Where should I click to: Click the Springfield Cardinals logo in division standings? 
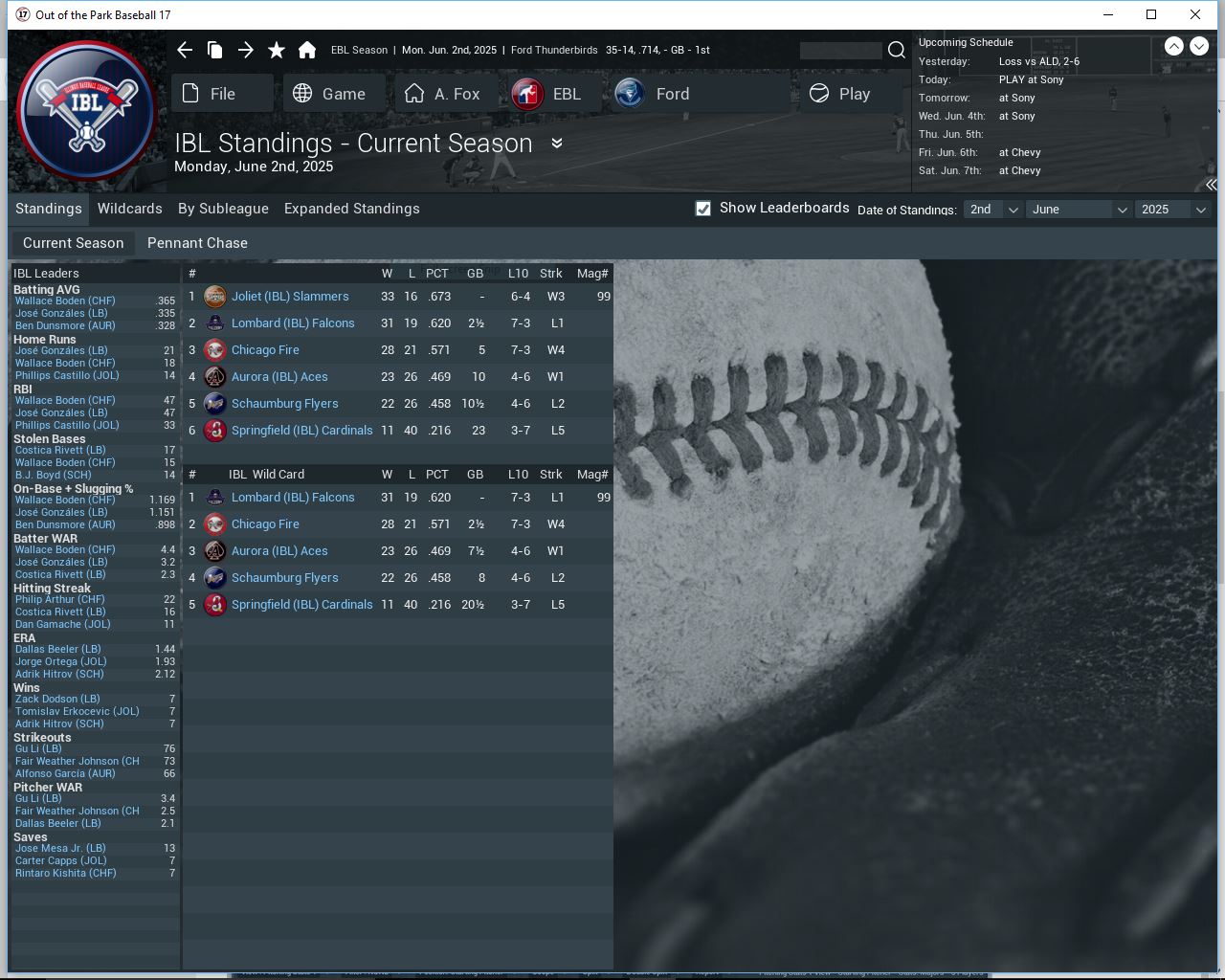(x=215, y=431)
